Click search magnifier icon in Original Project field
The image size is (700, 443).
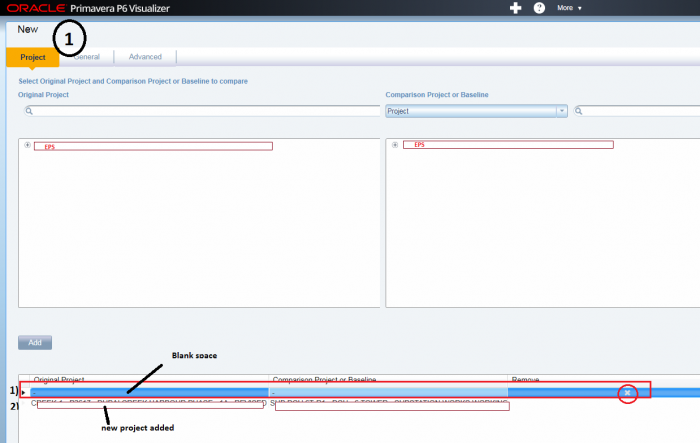click(x=29, y=111)
